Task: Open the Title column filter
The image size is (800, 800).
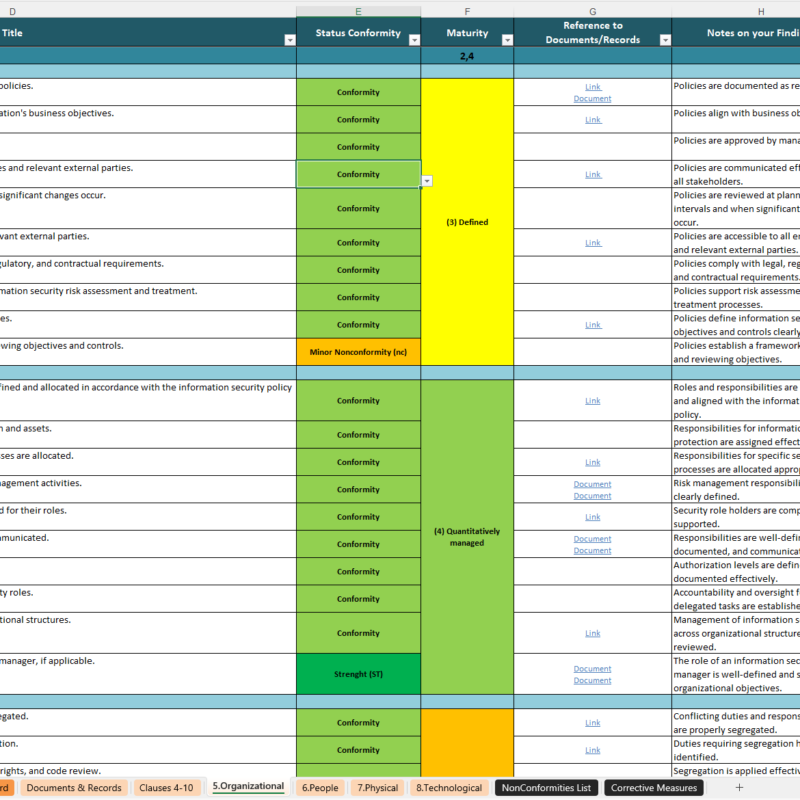Action: click(288, 40)
